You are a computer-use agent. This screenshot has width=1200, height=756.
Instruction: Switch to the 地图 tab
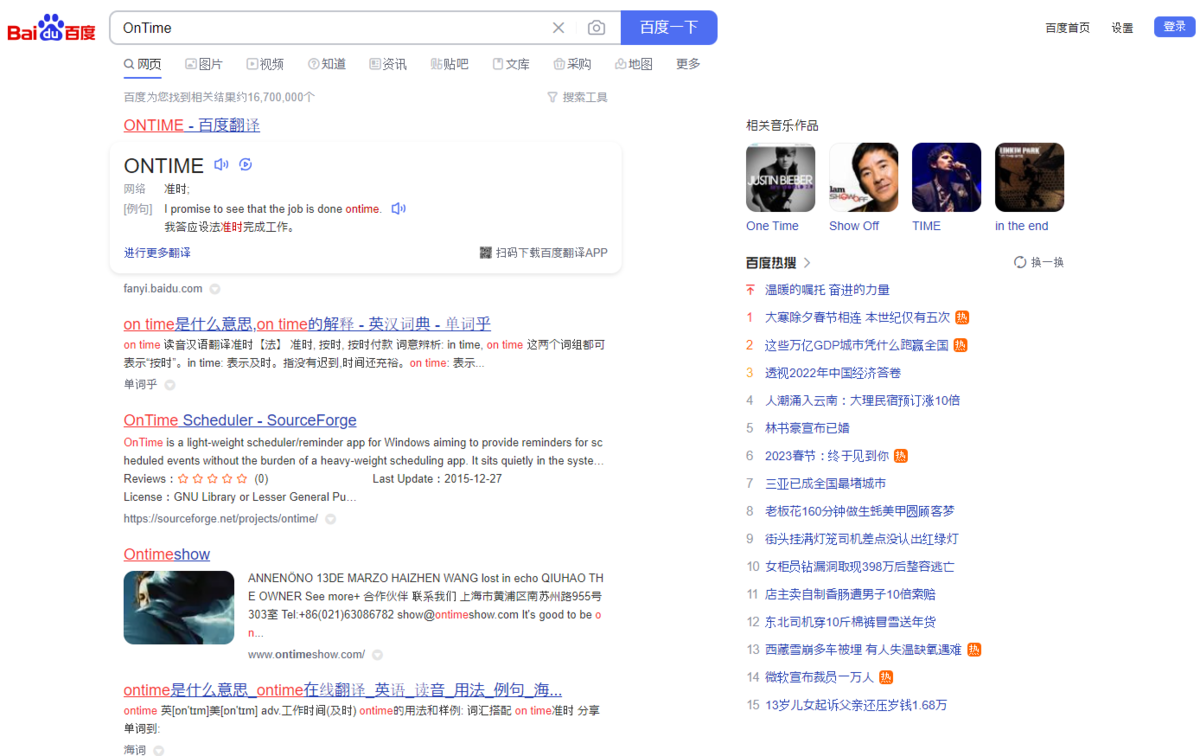coord(634,64)
